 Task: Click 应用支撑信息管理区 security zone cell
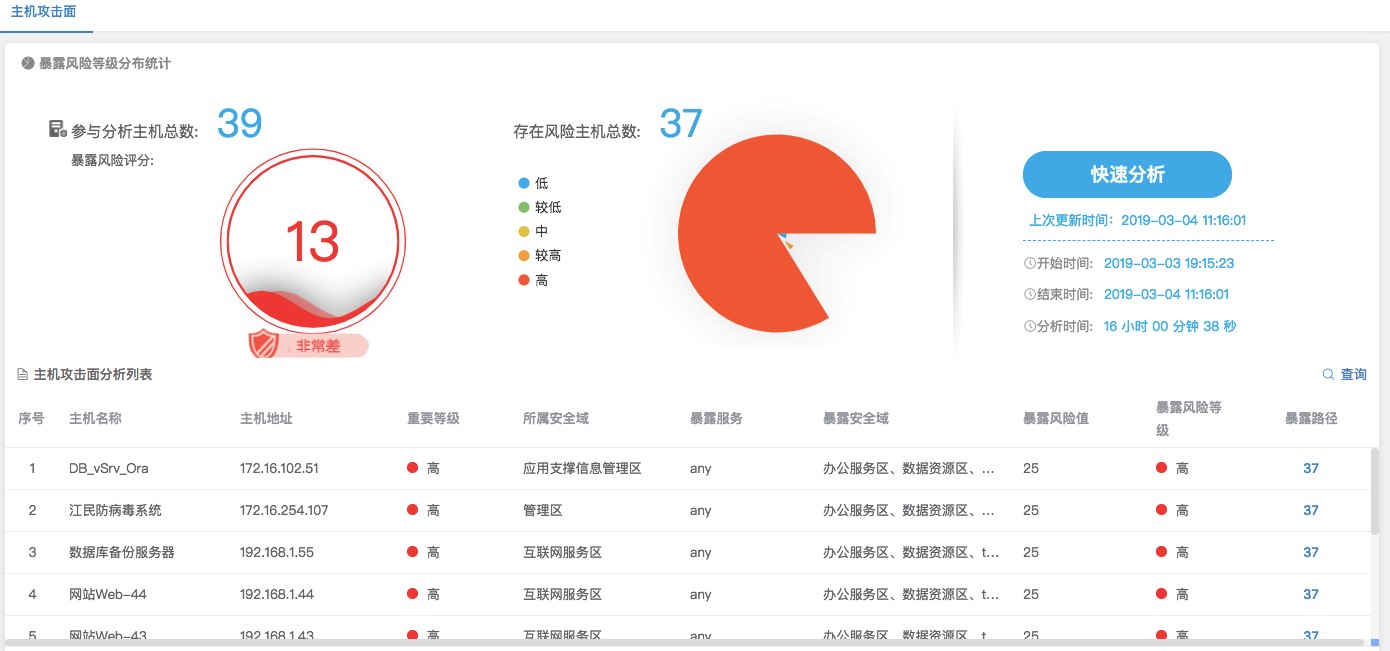582,468
